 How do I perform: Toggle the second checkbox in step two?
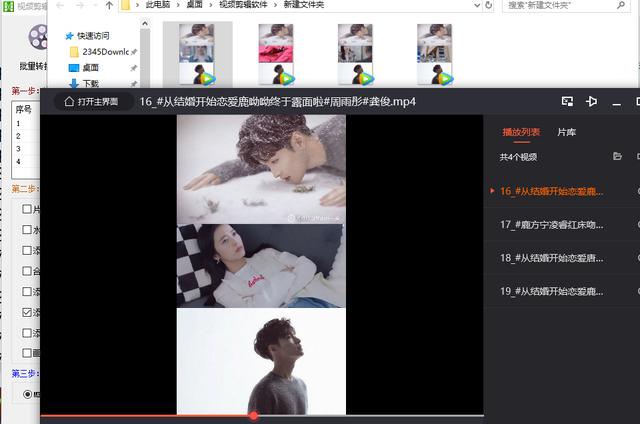pyautogui.click(x=27, y=230)
